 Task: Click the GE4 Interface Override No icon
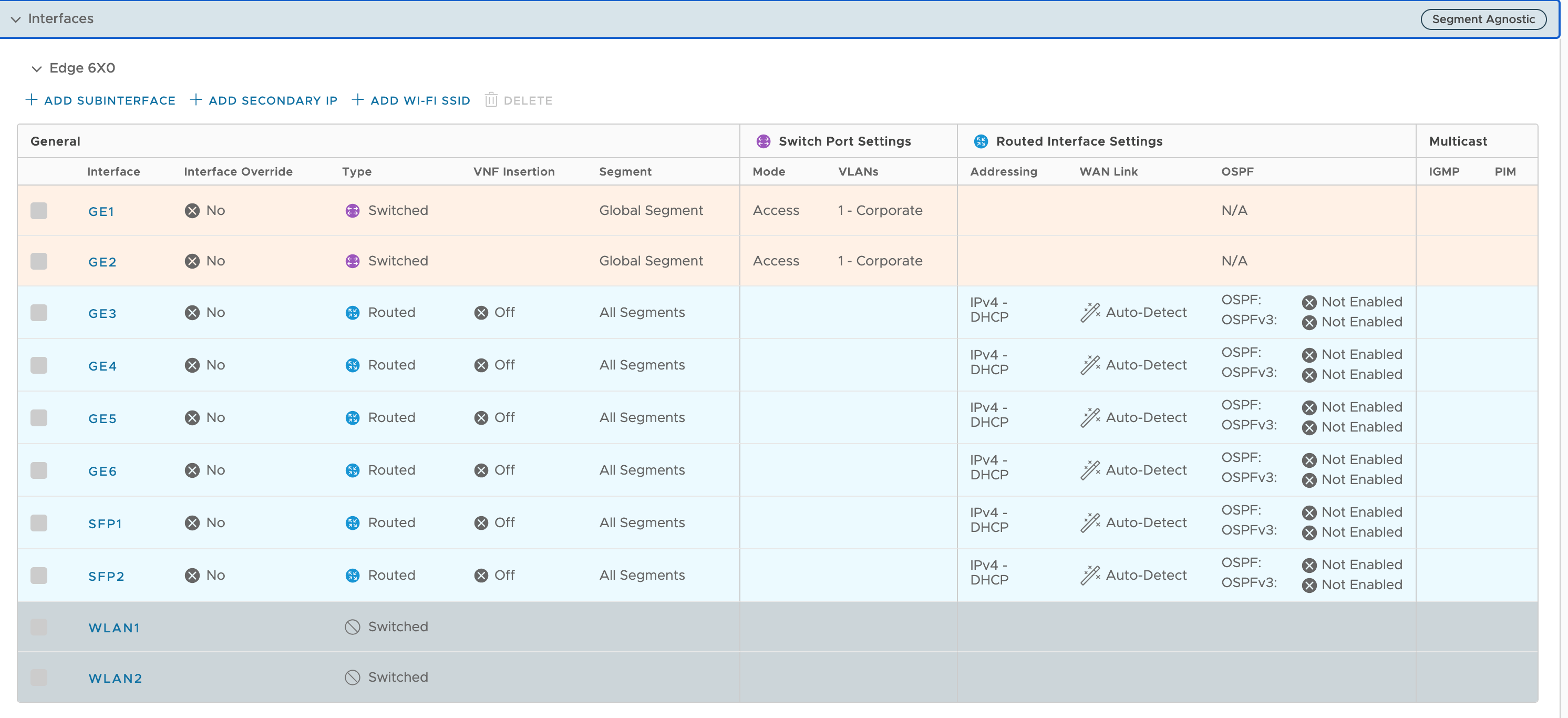[192, 365]
